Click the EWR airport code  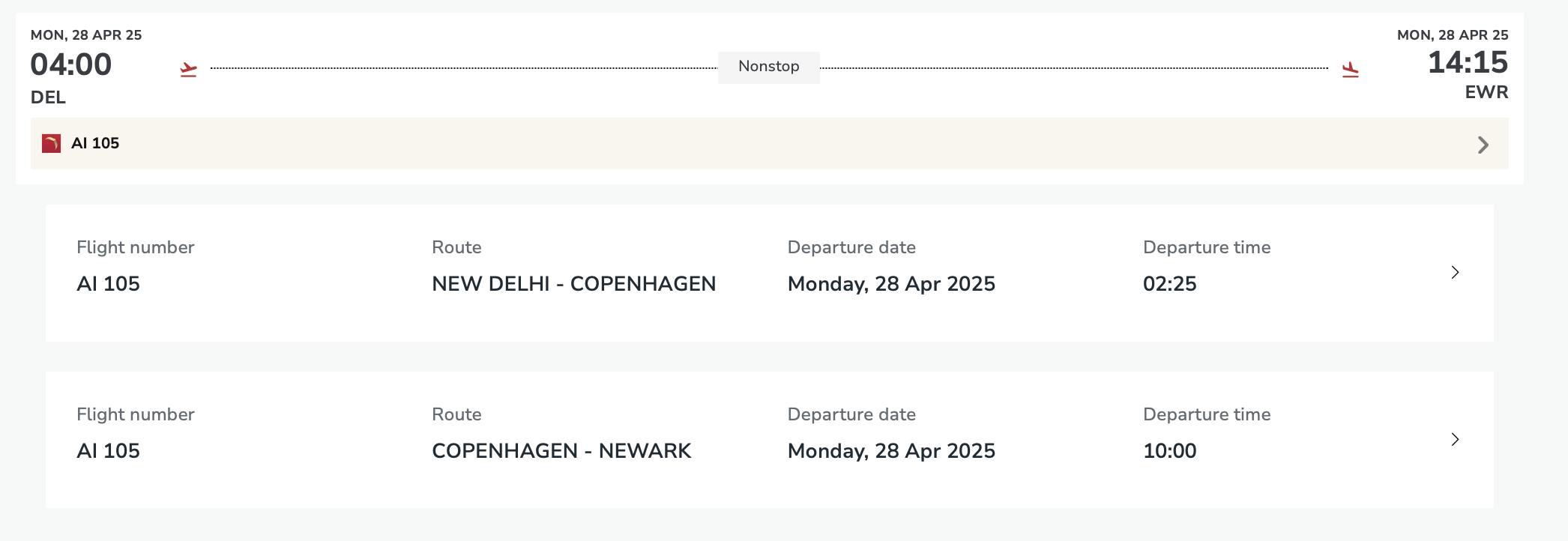(x=1486, y=92)
